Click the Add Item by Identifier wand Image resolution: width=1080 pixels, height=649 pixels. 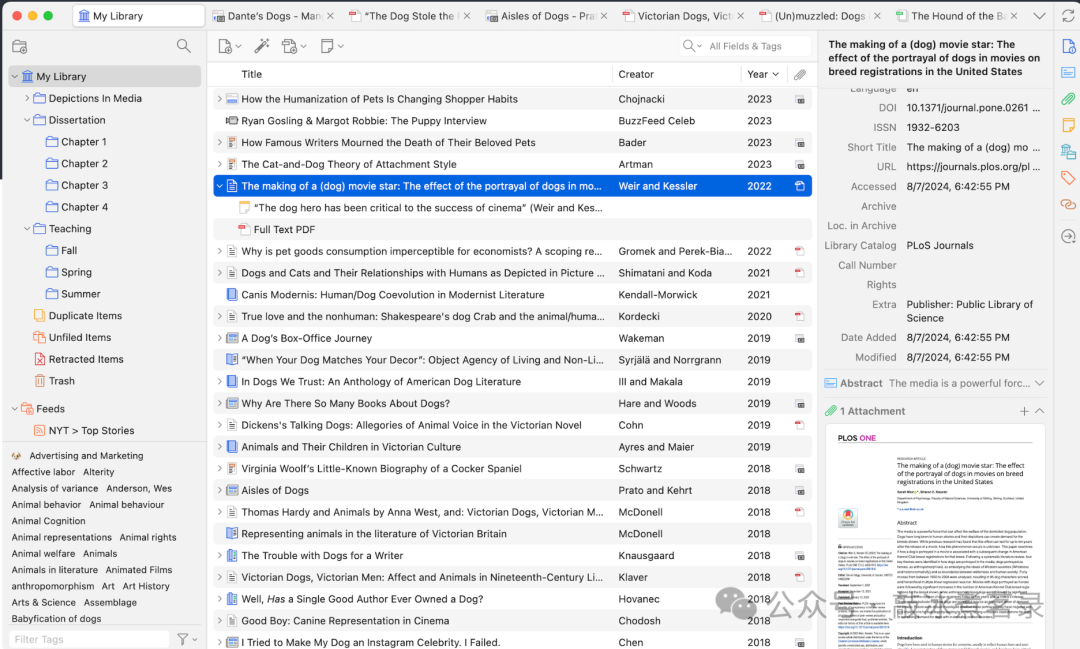click(x=262, y=46)
